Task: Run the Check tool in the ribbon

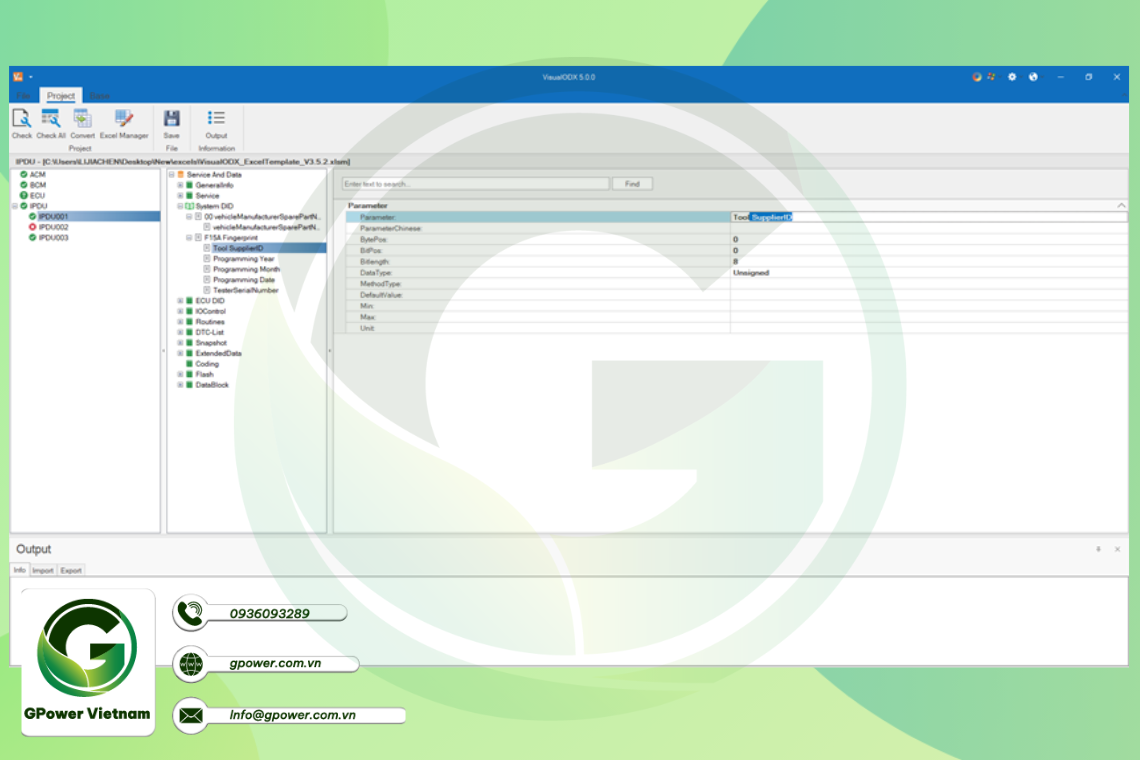Action: pyautogui.click(x=22, y=124)
